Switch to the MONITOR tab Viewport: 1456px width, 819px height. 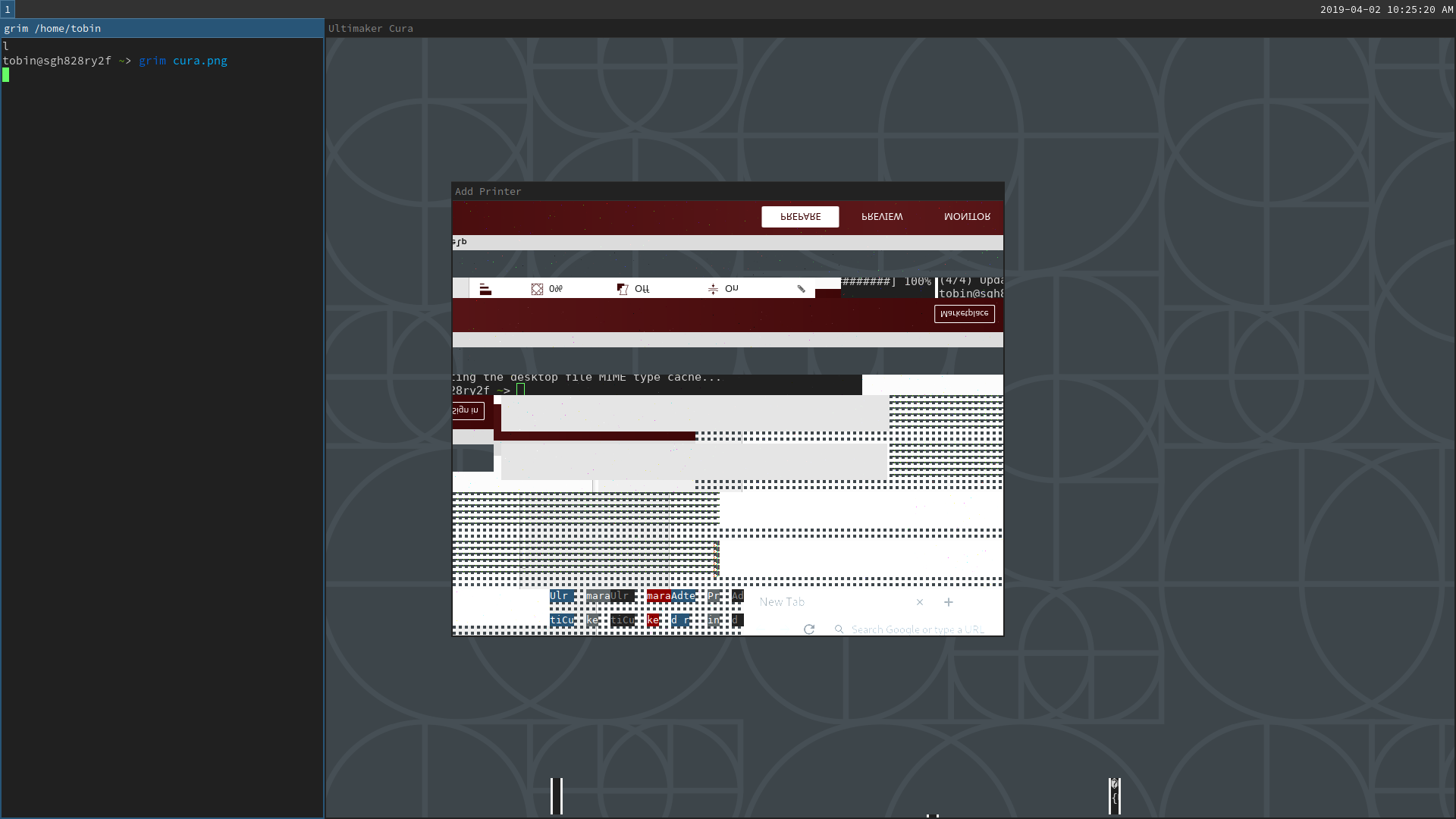(x=967, y=216)
